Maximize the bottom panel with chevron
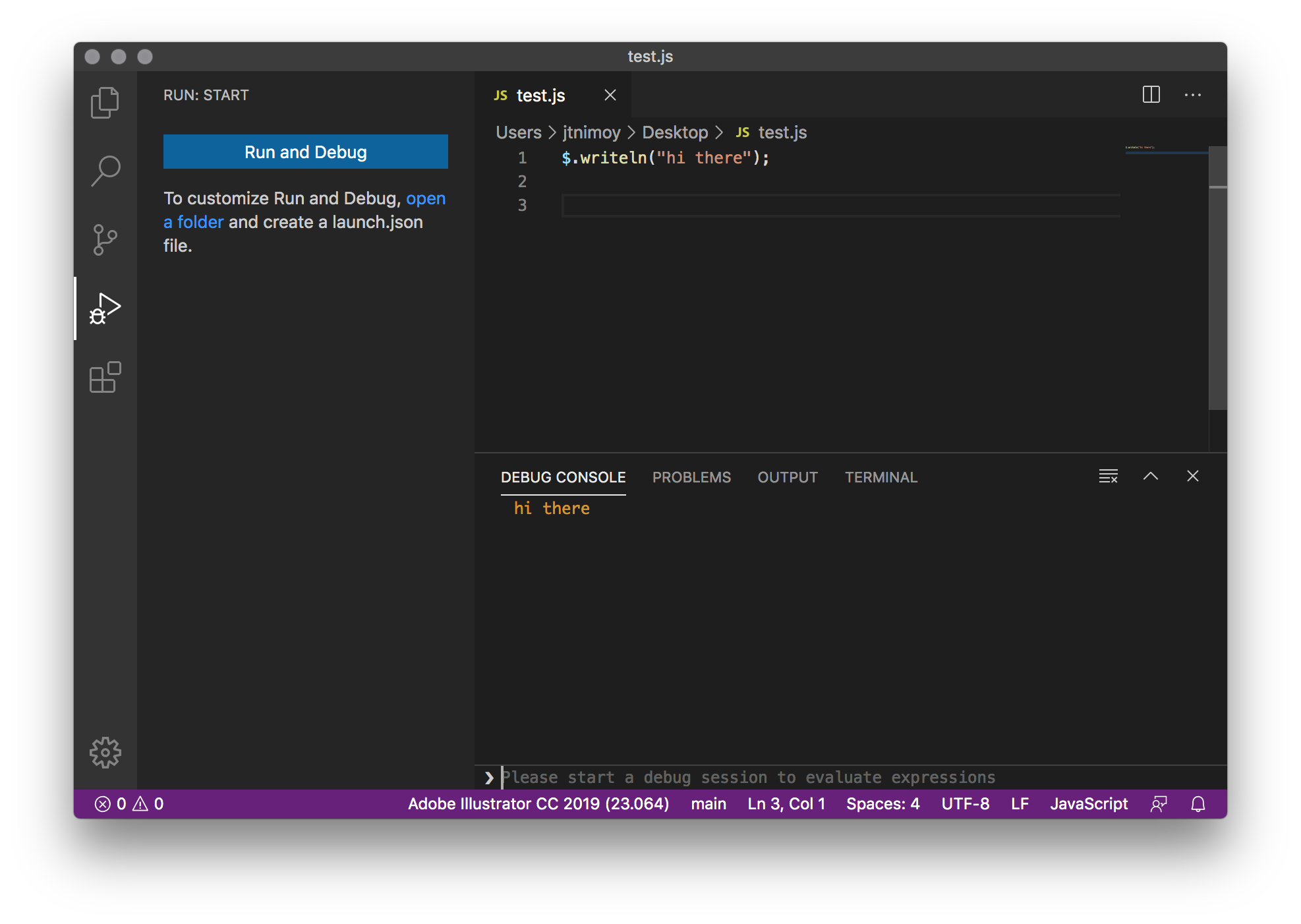The image size is (1301, 924). click(x=1151, y=476)
